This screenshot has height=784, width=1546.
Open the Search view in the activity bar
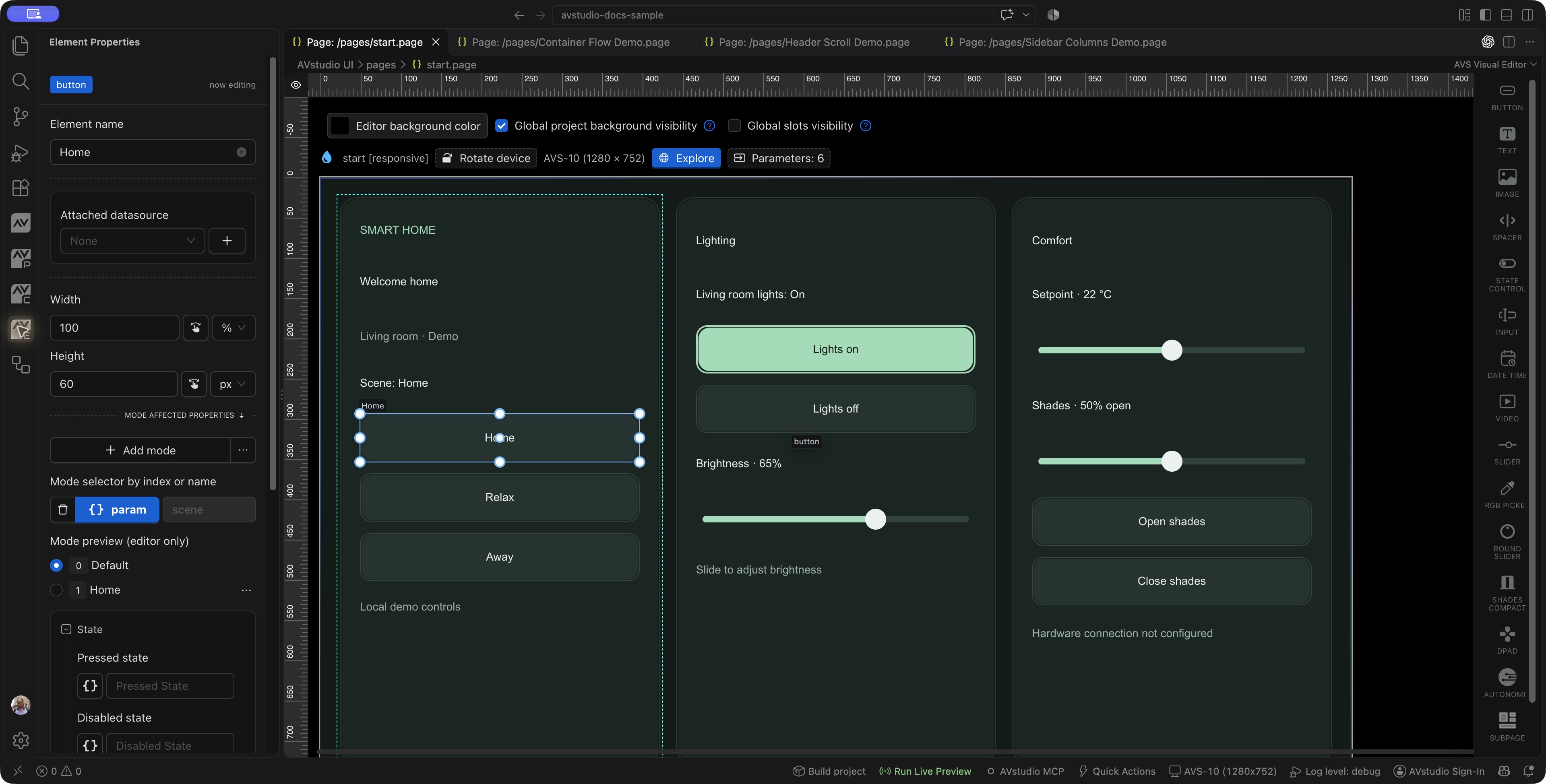click(21, 81)
